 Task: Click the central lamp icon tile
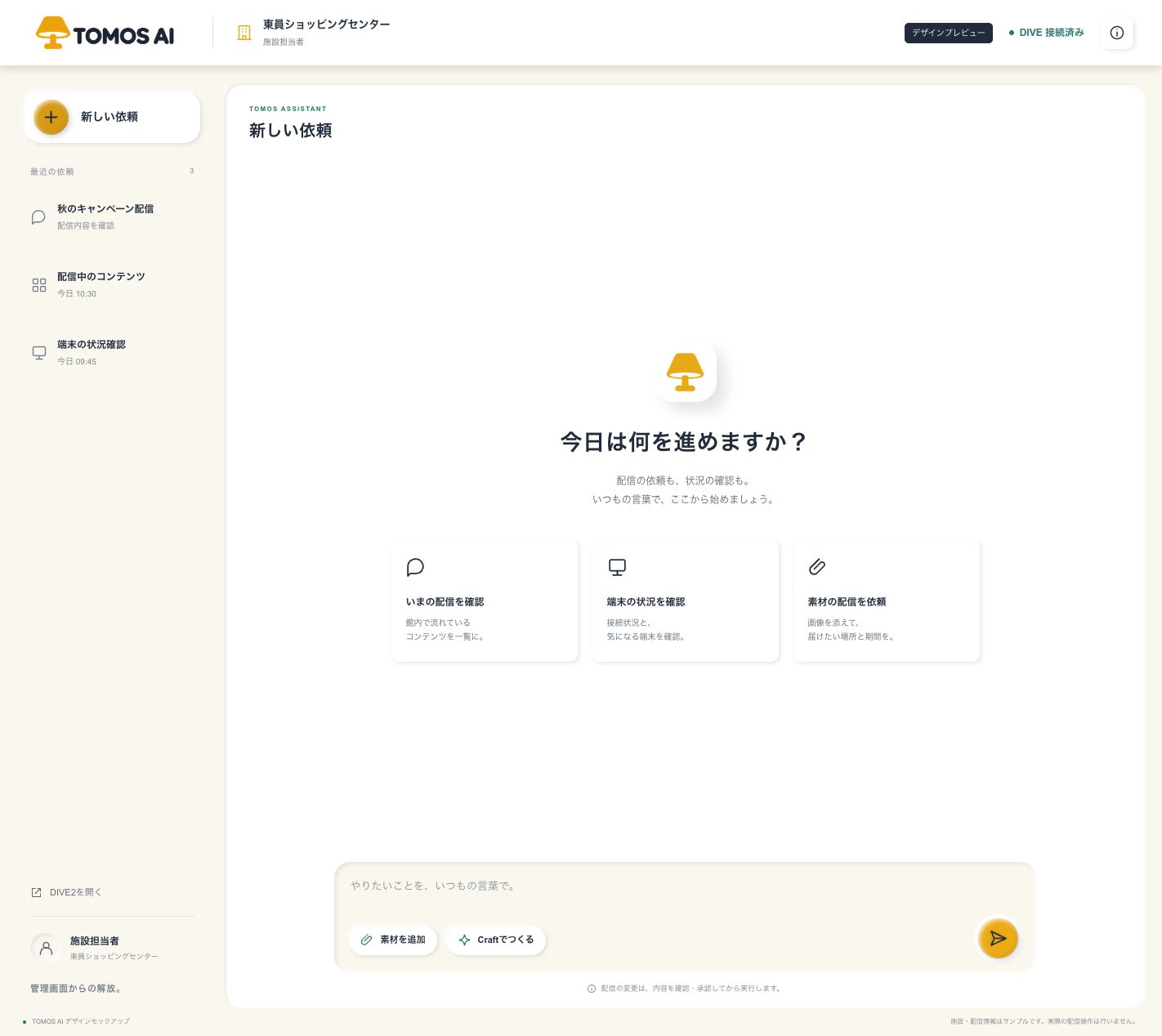(x=686, y=372)
